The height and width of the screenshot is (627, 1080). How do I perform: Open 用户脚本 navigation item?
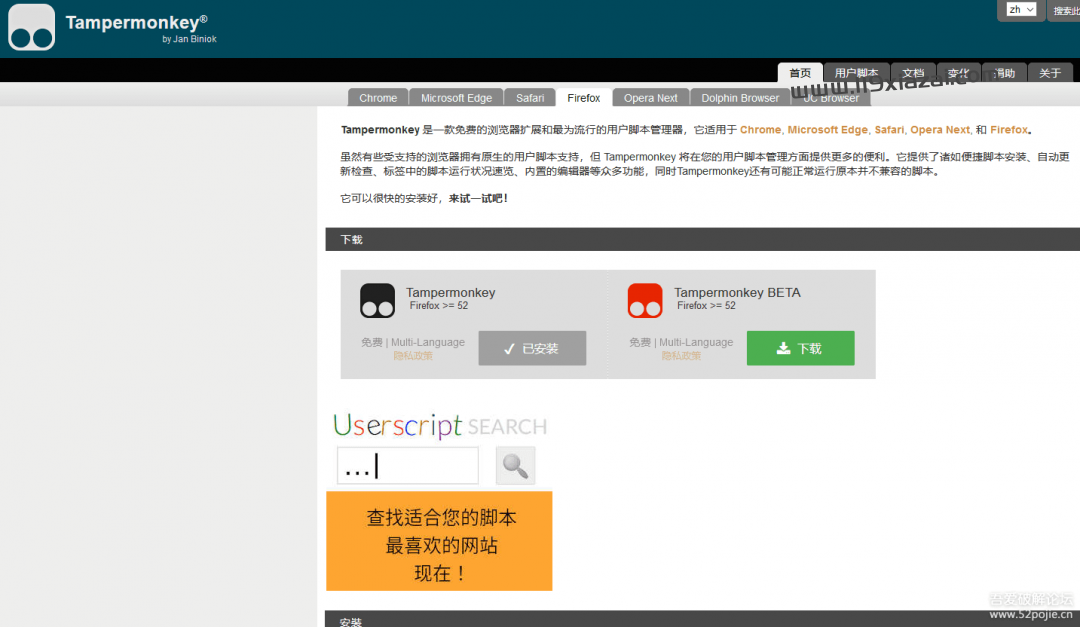click(x=856, y=73)
